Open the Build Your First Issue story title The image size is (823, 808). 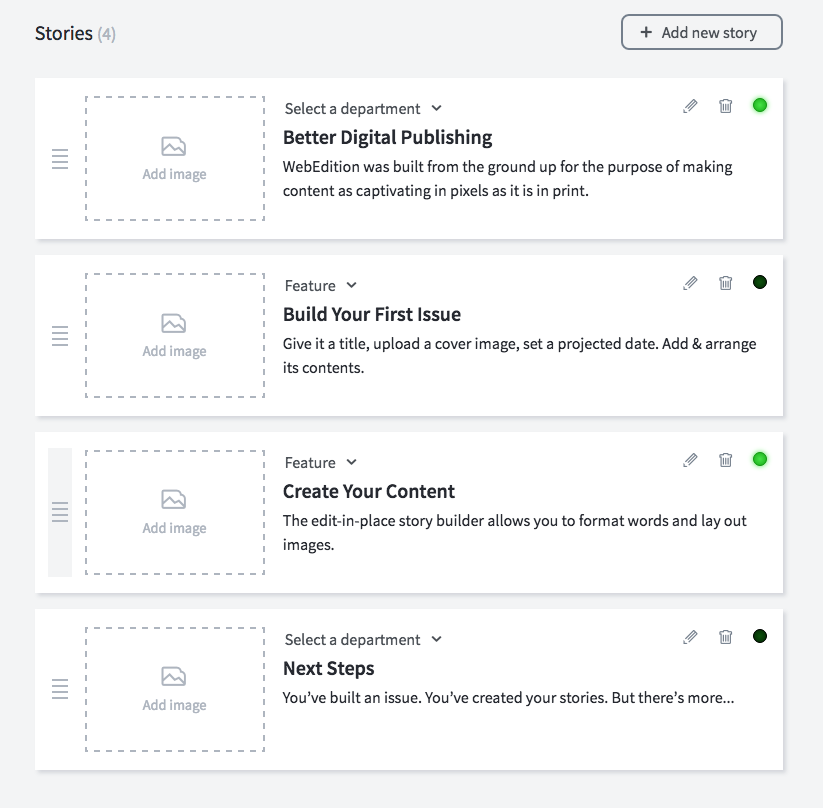point(371,314)
